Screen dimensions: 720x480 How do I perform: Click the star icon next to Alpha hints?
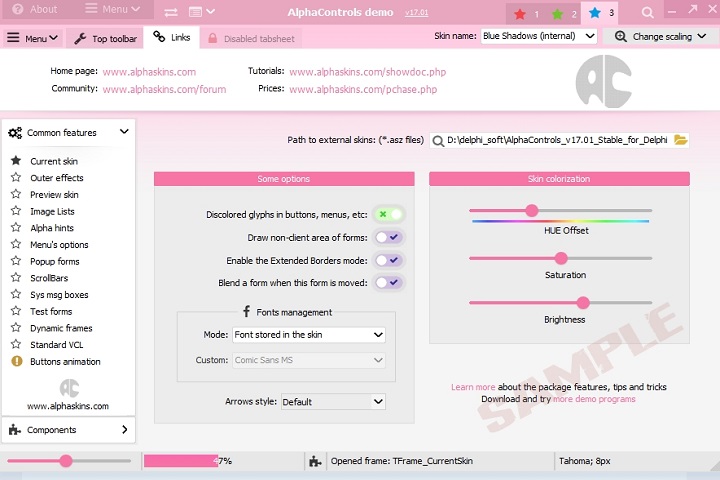16,227
